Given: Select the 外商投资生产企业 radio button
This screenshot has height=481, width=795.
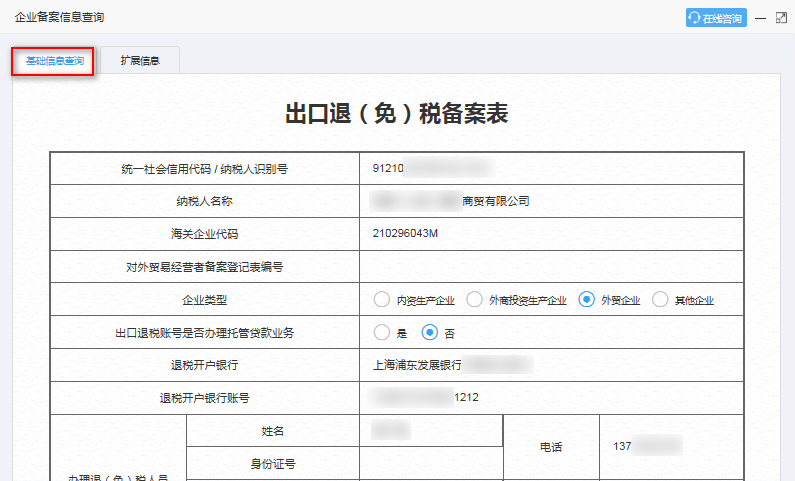Looking at the screenshot, I should 475,300.
